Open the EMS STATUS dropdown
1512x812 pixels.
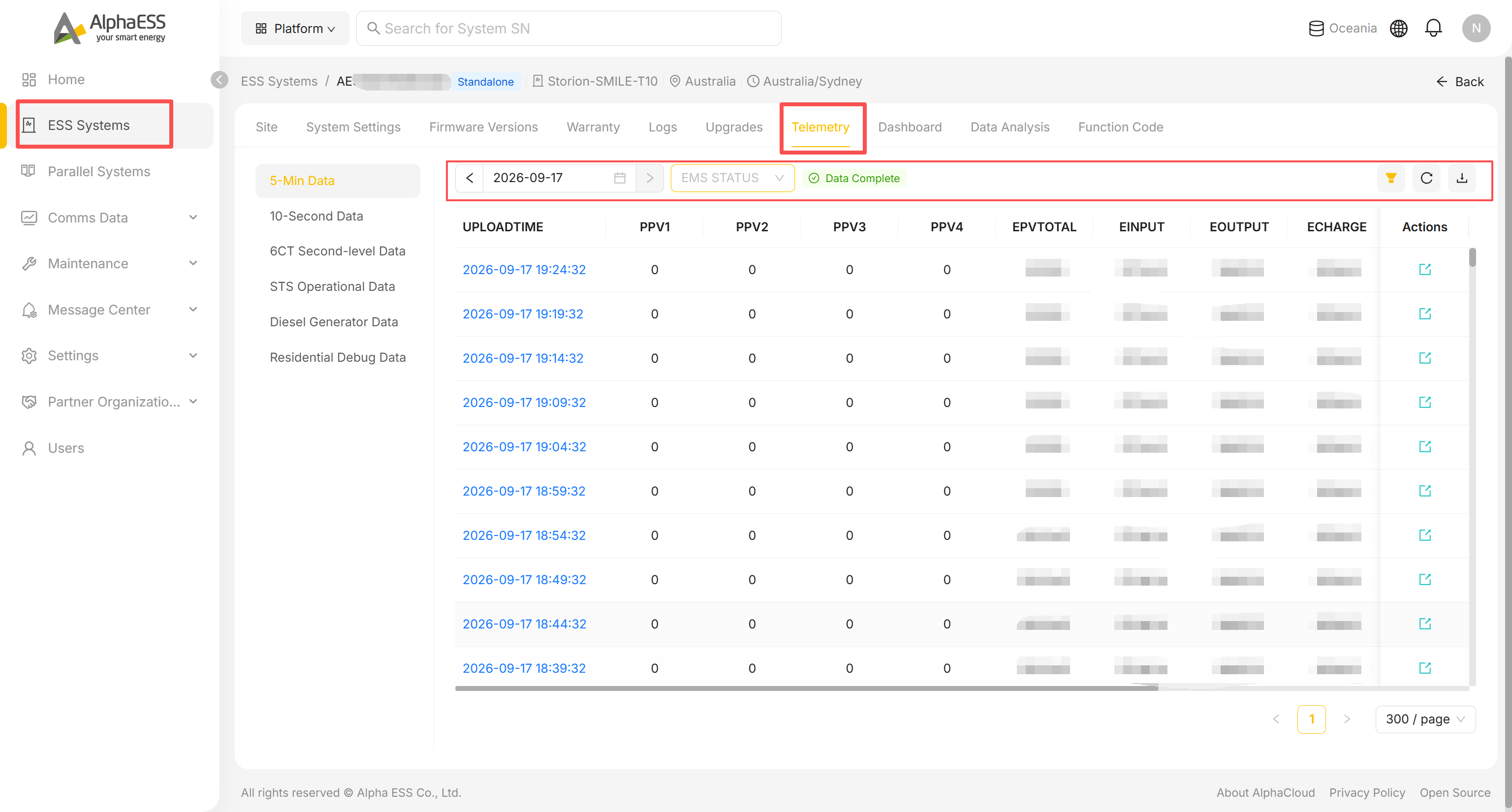[732, 178]
